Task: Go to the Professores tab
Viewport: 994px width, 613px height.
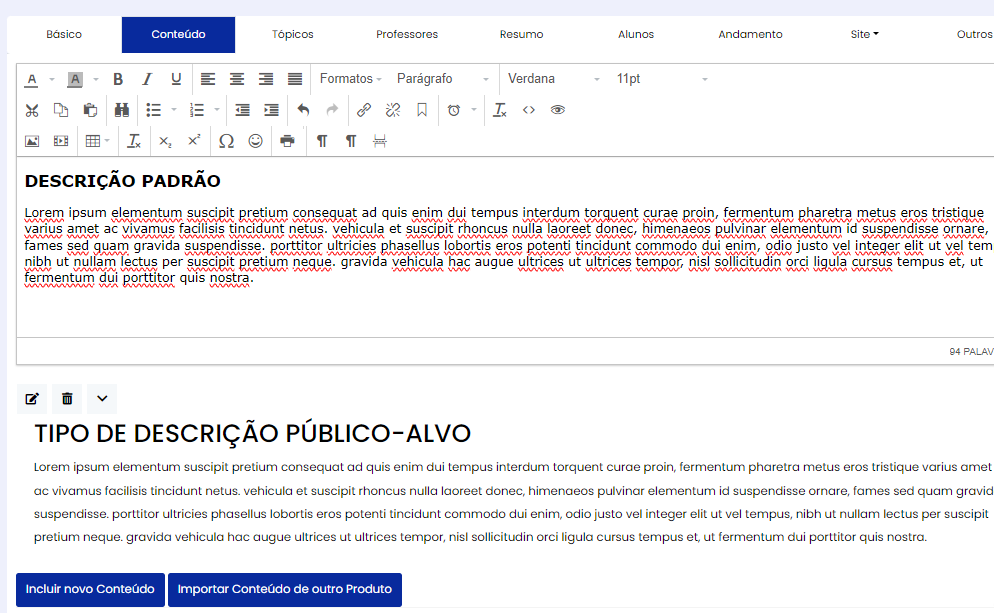Action: tap(407, 35)
